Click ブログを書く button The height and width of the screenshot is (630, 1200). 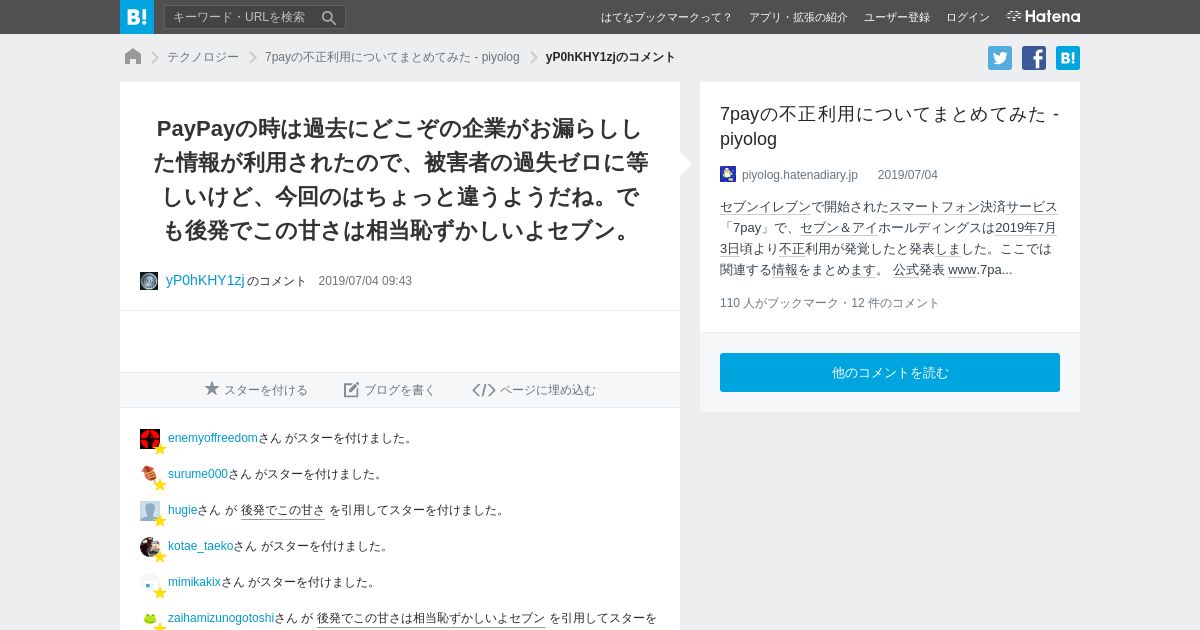[390, 389]
